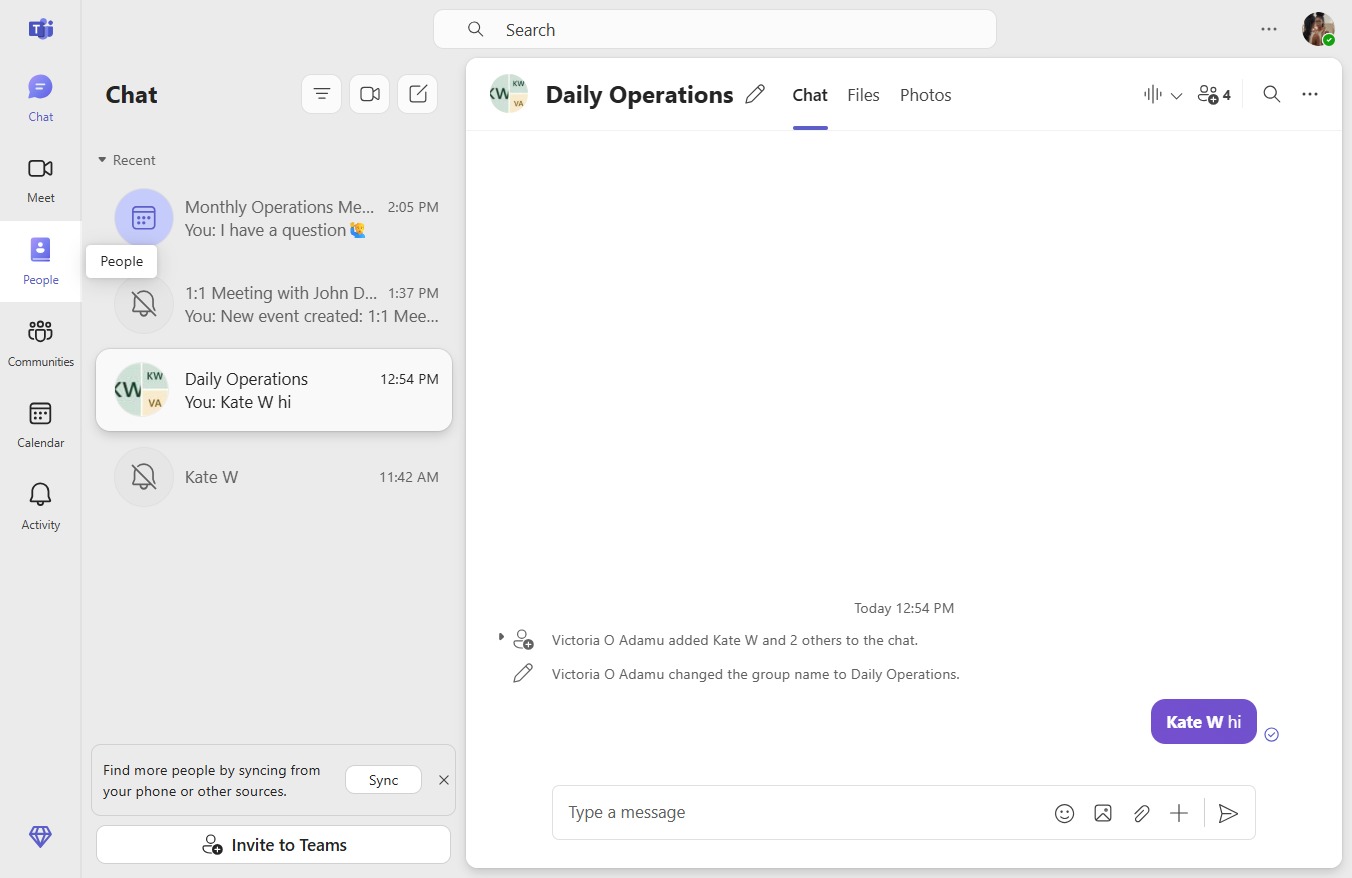
Task: Open Communities in the left rail
Action: pos(40,343)
